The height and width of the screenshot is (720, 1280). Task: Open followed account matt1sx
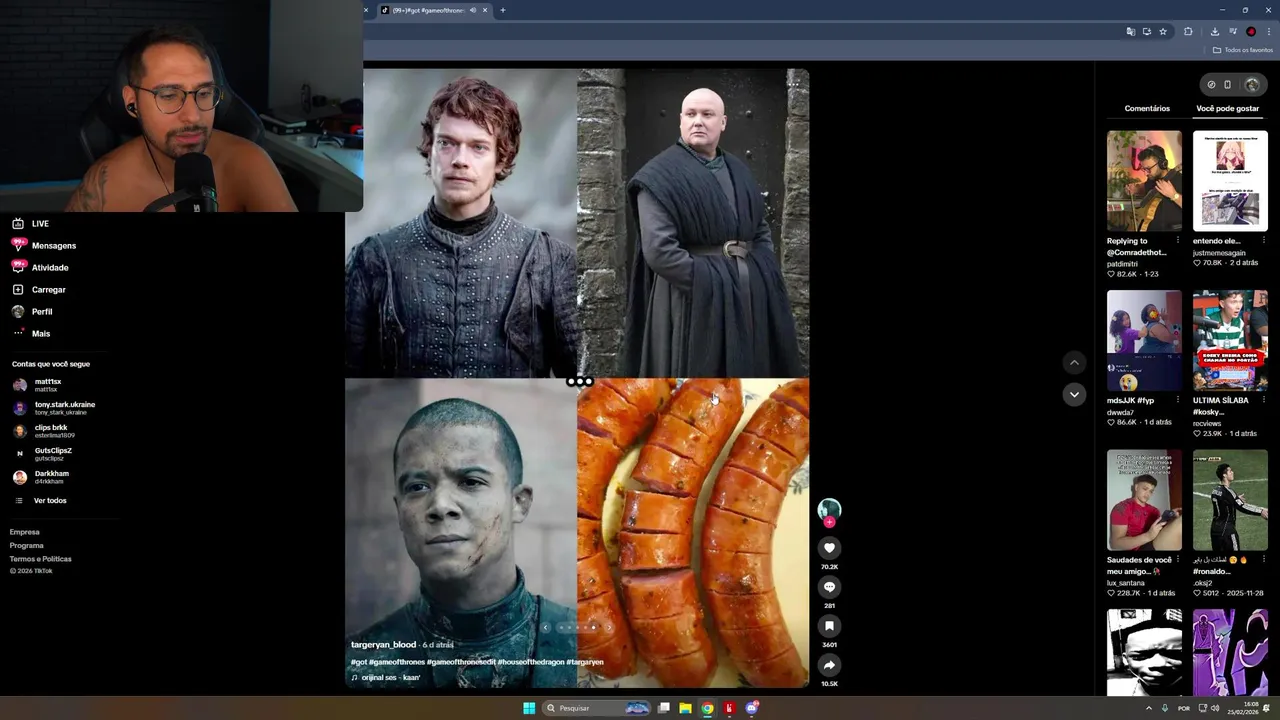[x=37, y=385]
